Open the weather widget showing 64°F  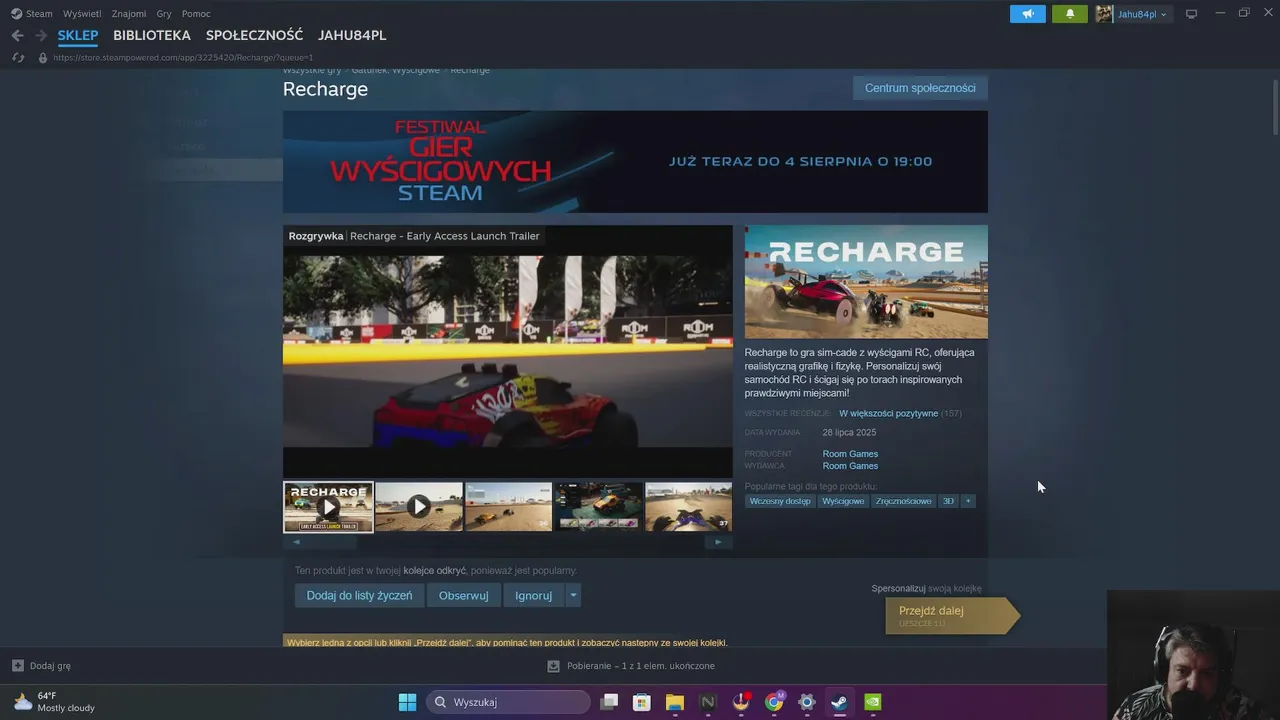[x=55, y=702]
